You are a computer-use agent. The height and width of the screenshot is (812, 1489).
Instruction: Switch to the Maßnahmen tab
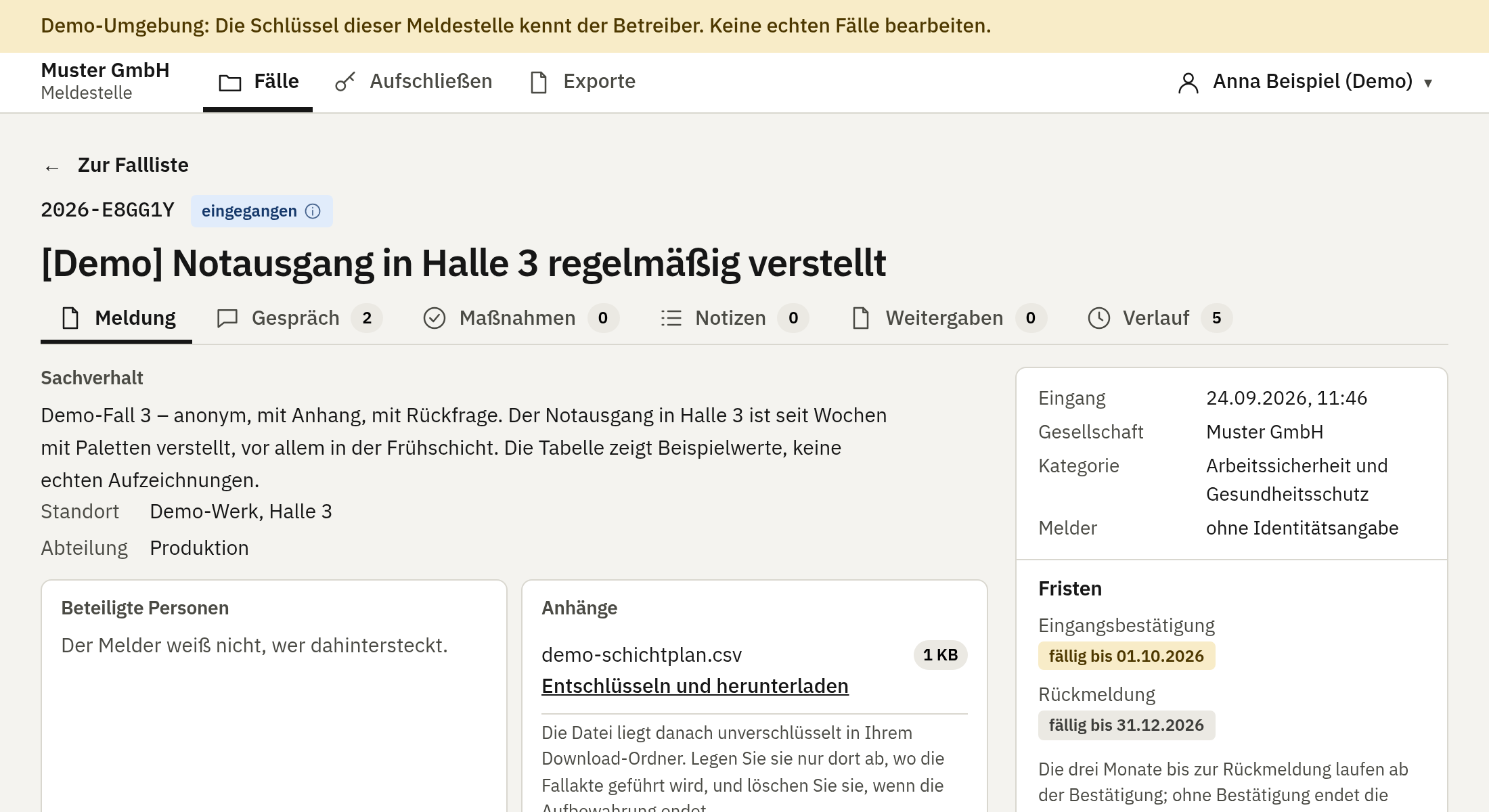click(x=520, y=318)
